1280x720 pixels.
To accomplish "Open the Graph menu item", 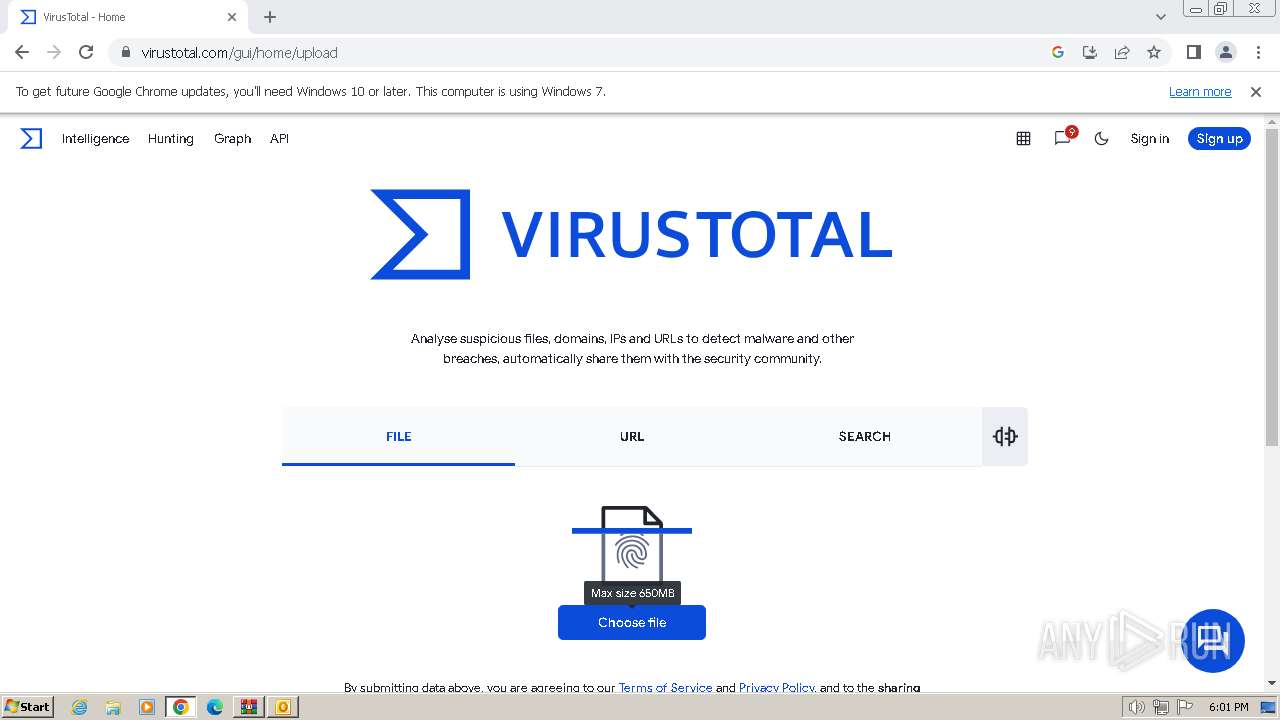I will (232, 139).
